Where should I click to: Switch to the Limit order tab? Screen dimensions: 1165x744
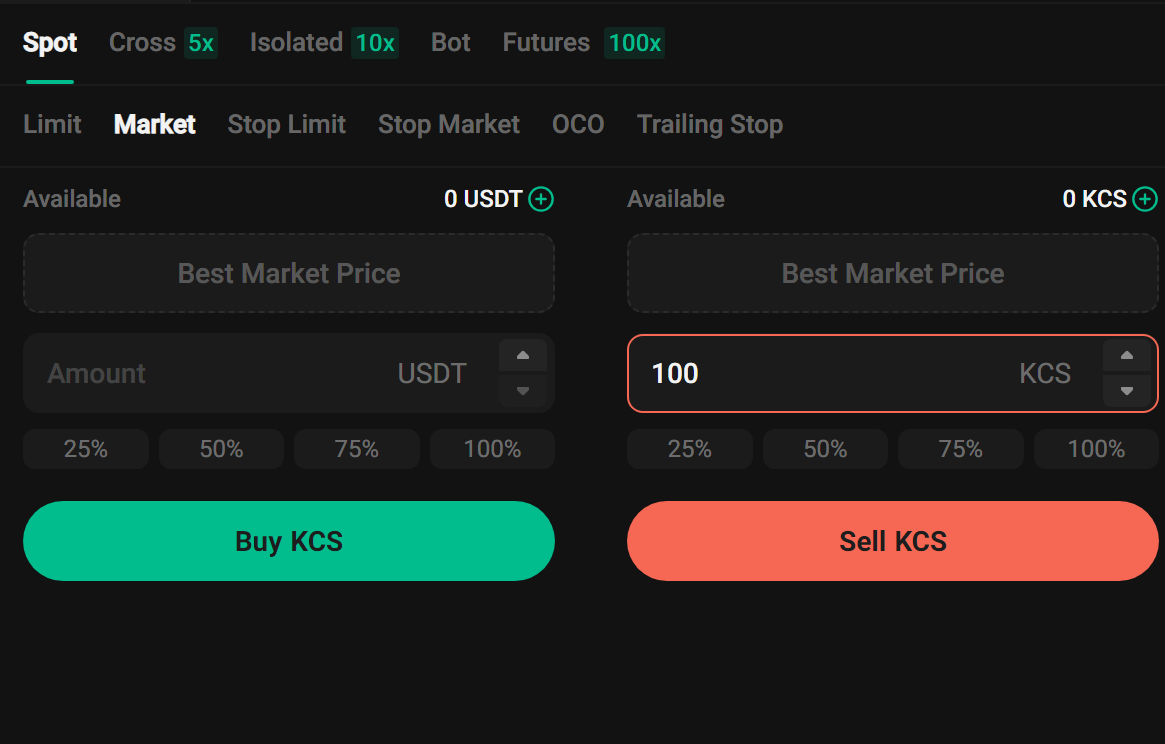click(52, 124)
